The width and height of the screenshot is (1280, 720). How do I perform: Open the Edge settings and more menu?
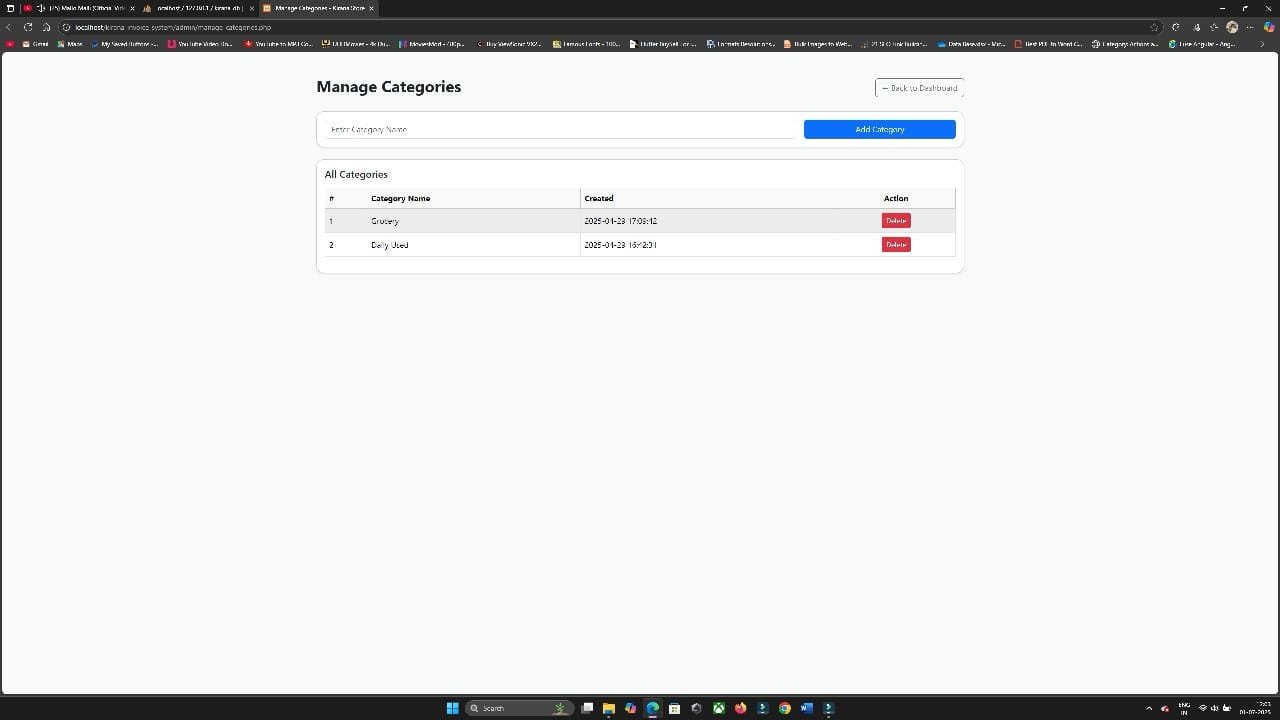pos(1251,27)
